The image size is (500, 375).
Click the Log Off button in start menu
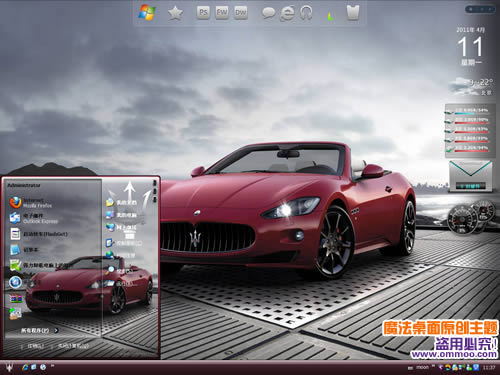pos(33,346)
